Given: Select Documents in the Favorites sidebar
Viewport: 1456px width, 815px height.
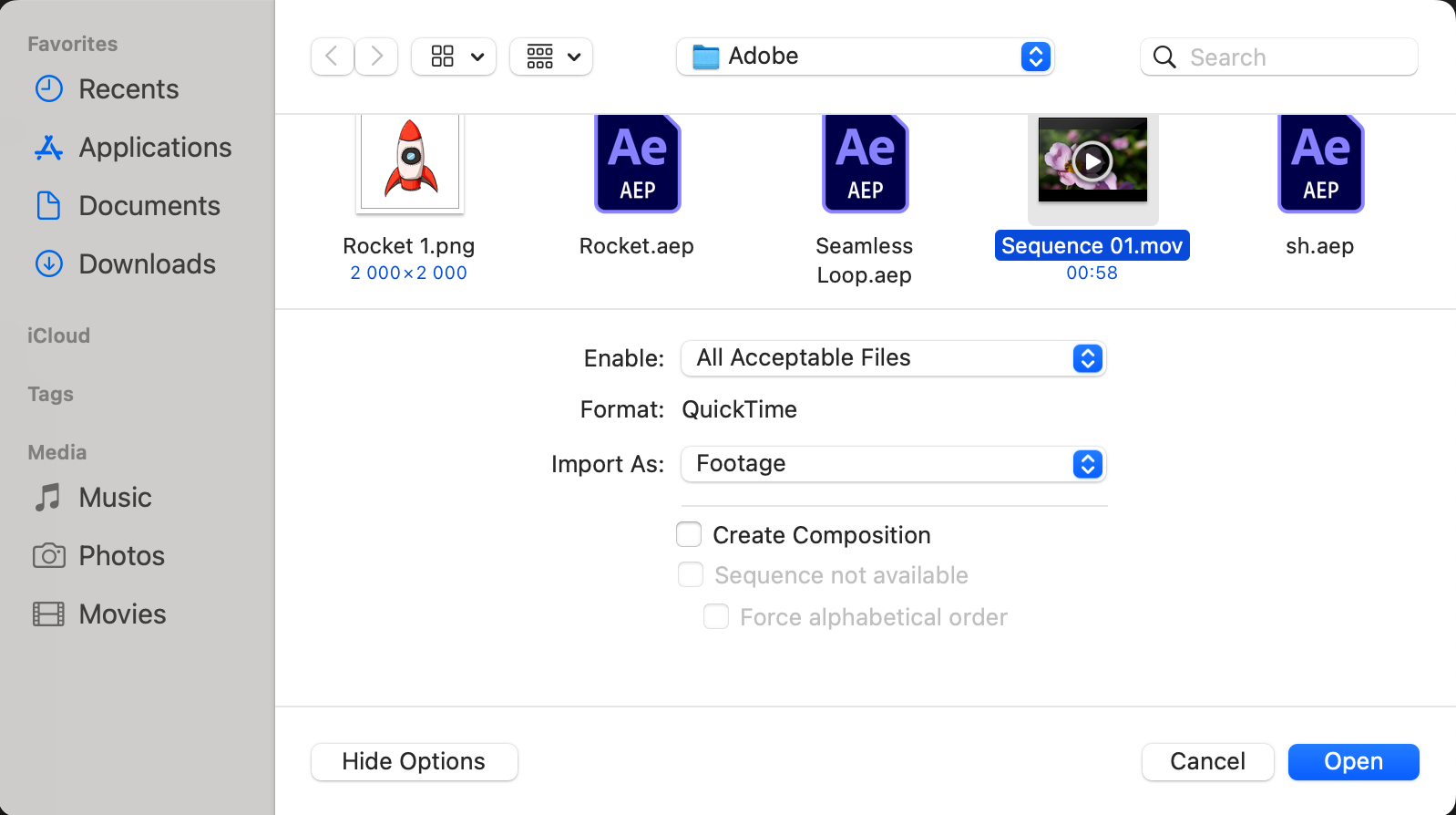Looking at the screenshot, I should click(149, 206).
